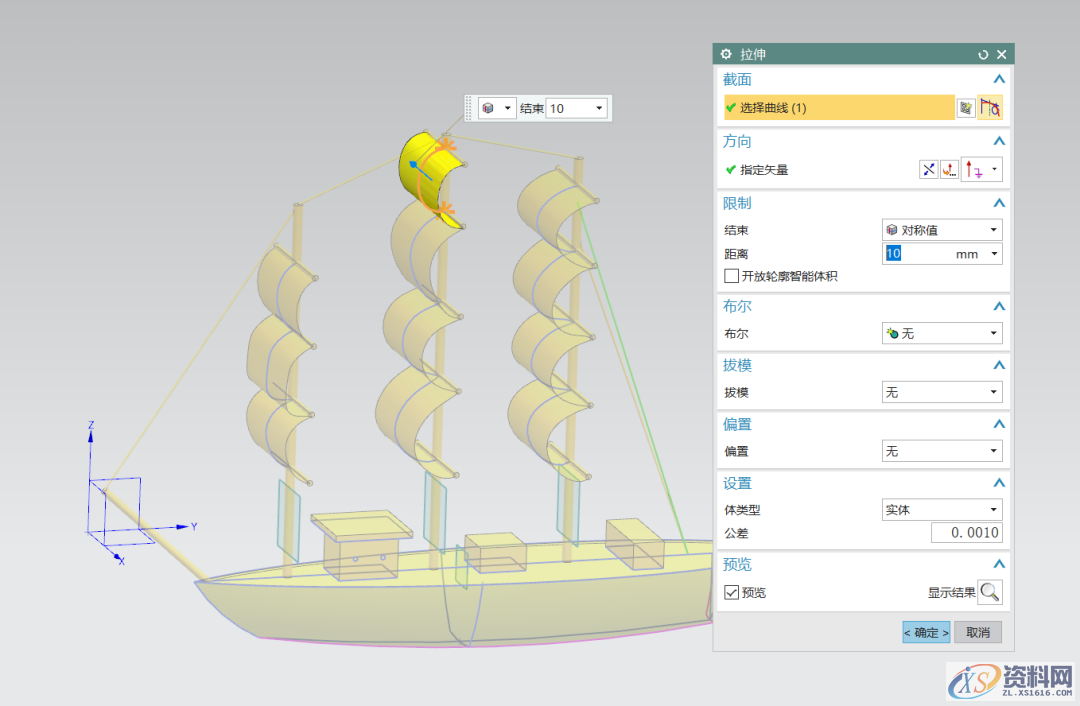Uncheck the 预览 checkbox

click(x=732, y=593)
